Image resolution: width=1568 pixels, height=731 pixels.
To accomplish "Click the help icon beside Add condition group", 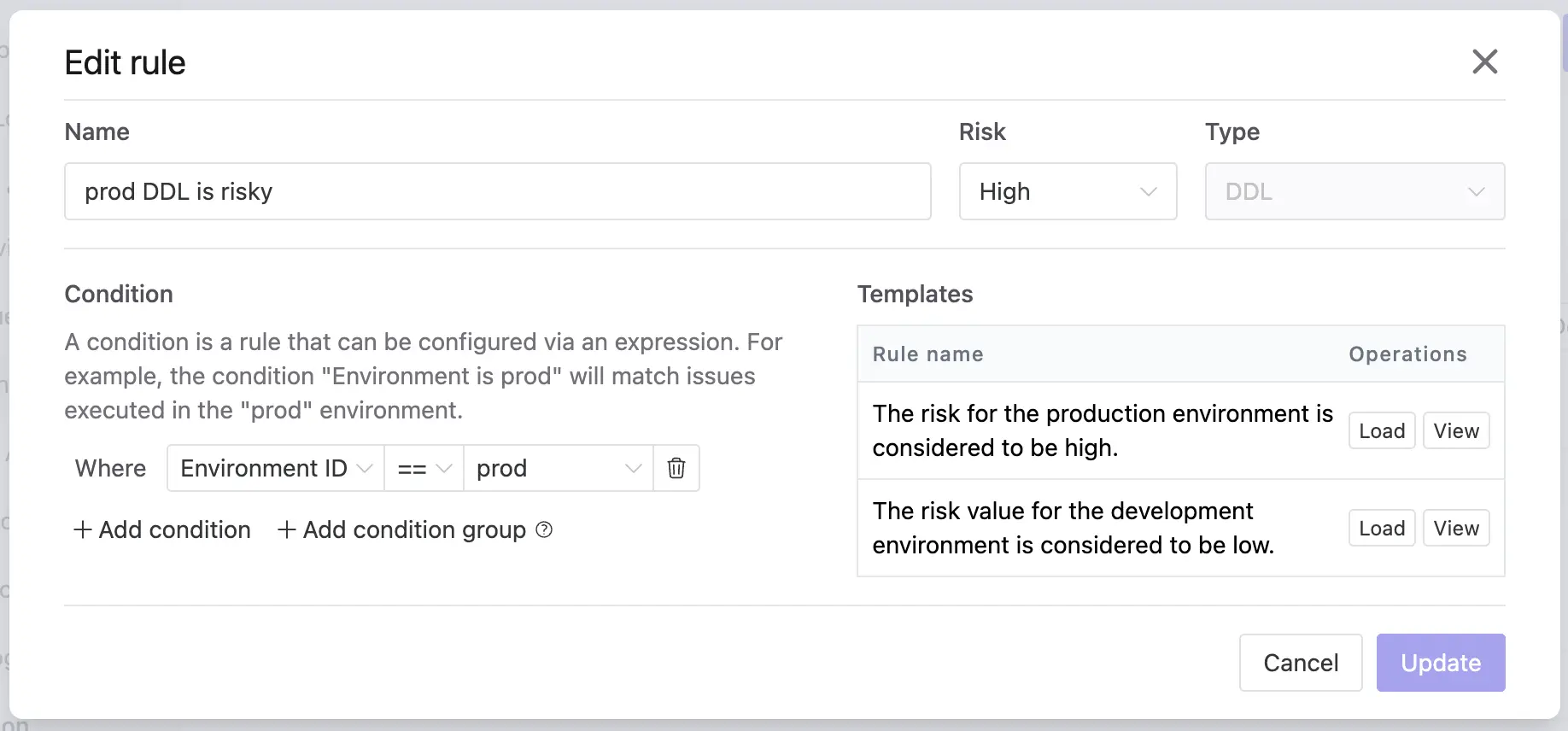I will (x=544, y=529).
